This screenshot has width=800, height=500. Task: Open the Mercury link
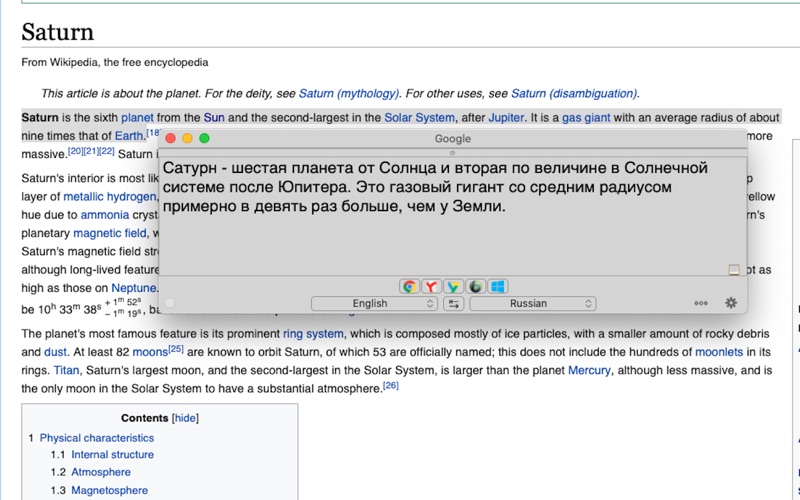589,370
